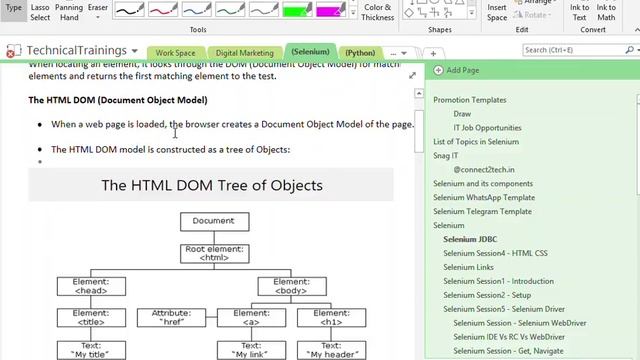640x360 pixels.
Task: Open Selenium Session - Selenium WebDriver
Action: click(520, 323)
